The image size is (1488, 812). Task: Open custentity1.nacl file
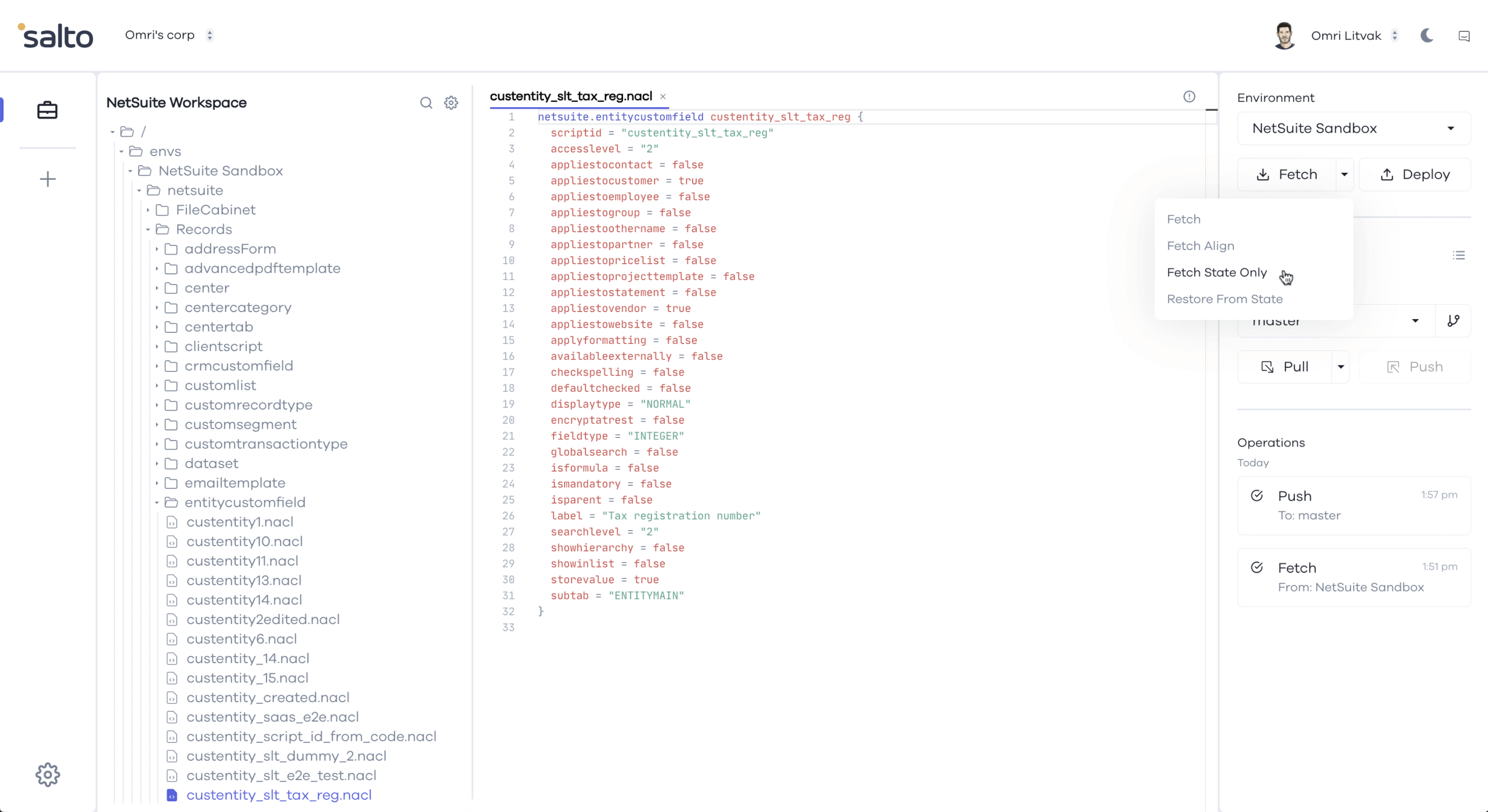[x=240, y=522]
